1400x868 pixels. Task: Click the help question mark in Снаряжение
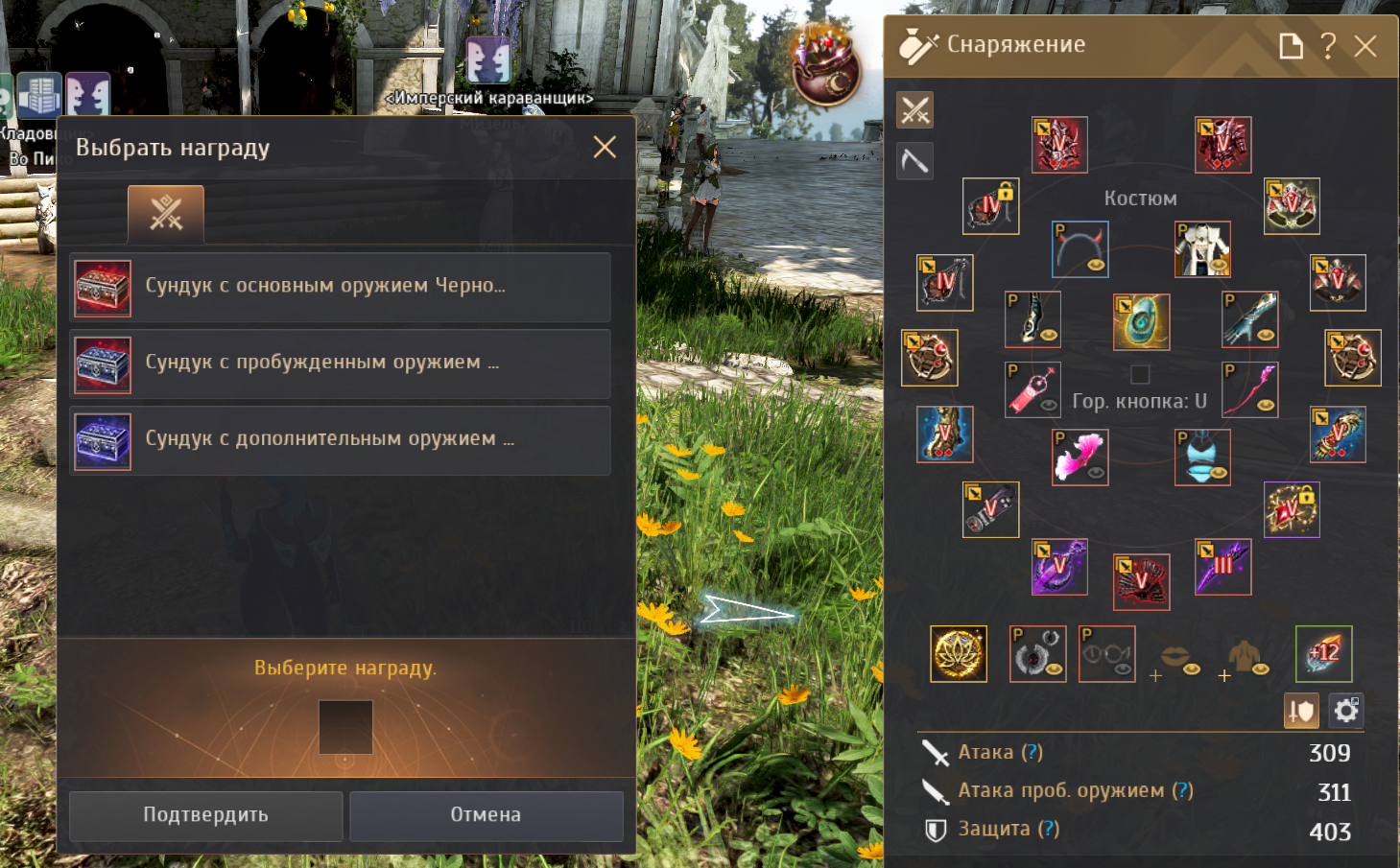pyautogui.click(x=1328, y=45)
